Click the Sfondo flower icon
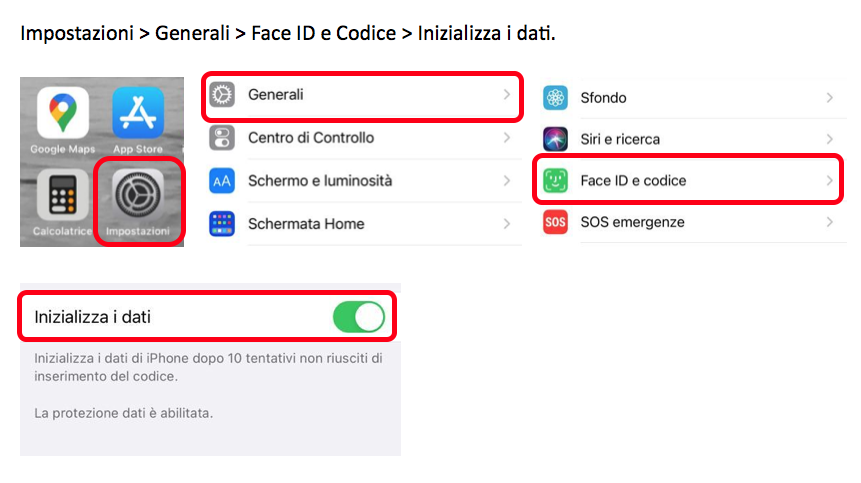The width and height of the screenshot is (861, 483). click(x=555, y=98)
